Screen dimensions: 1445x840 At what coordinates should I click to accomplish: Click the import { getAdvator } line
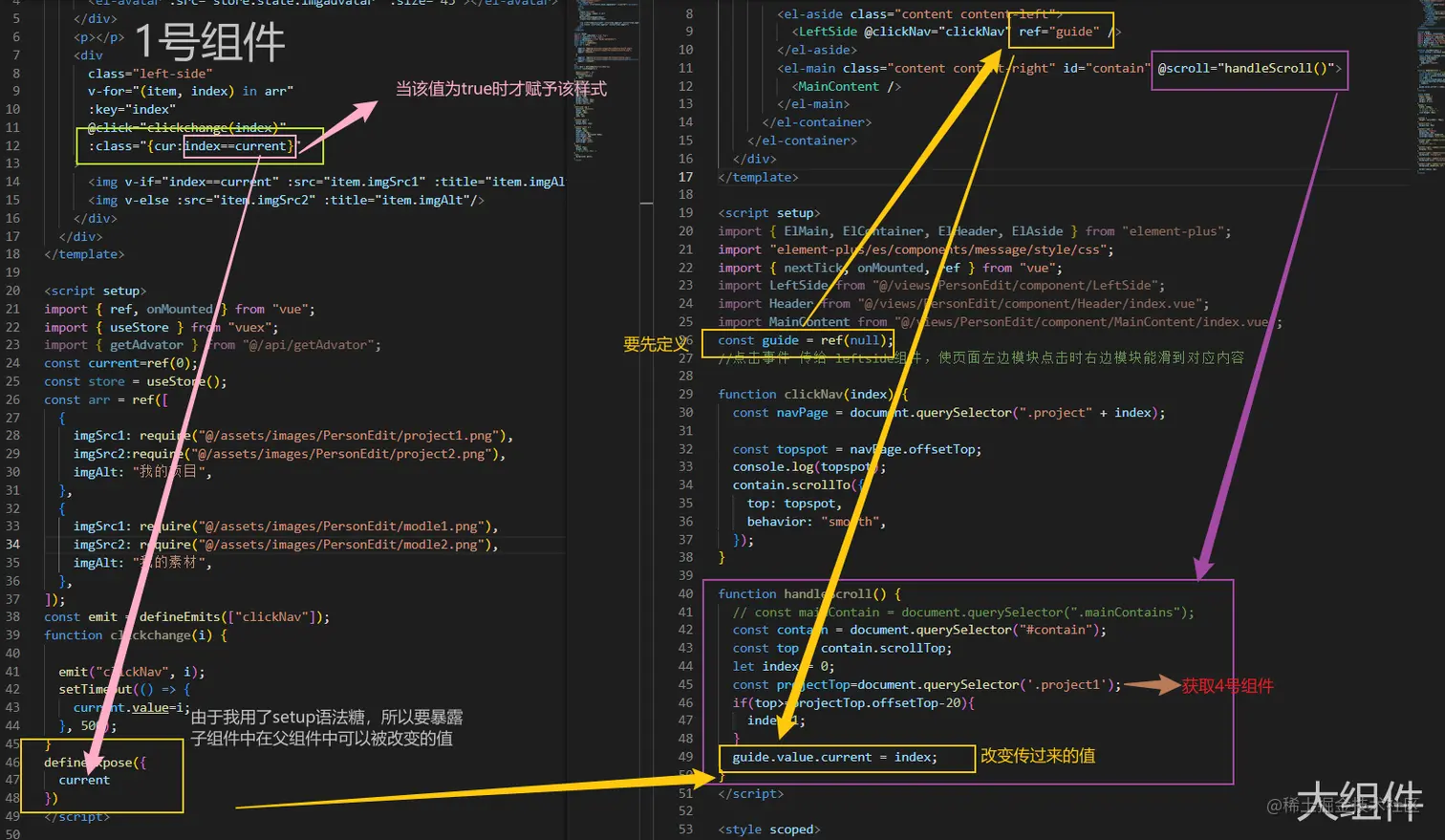tap(212, 345)
